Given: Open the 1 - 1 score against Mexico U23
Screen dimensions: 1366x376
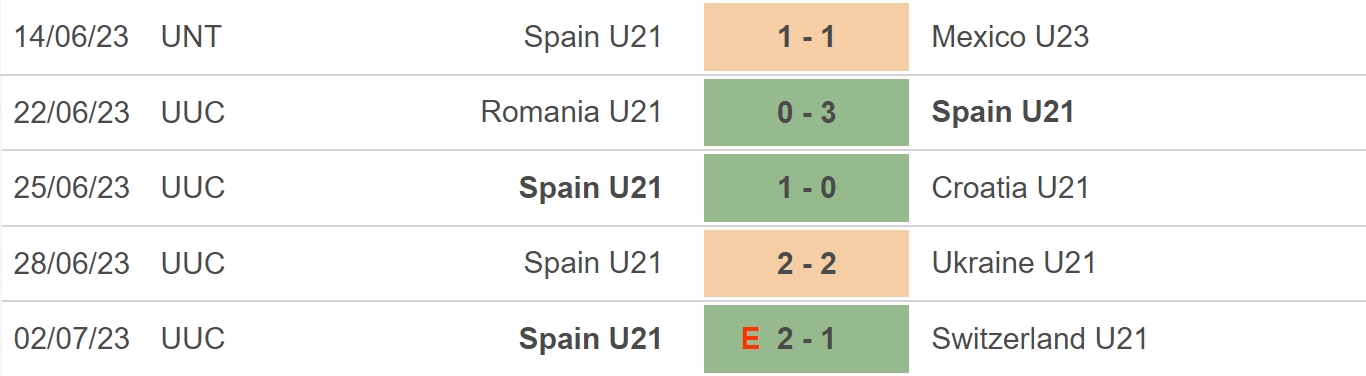Looking at the screenshot, I should (806, 37).
